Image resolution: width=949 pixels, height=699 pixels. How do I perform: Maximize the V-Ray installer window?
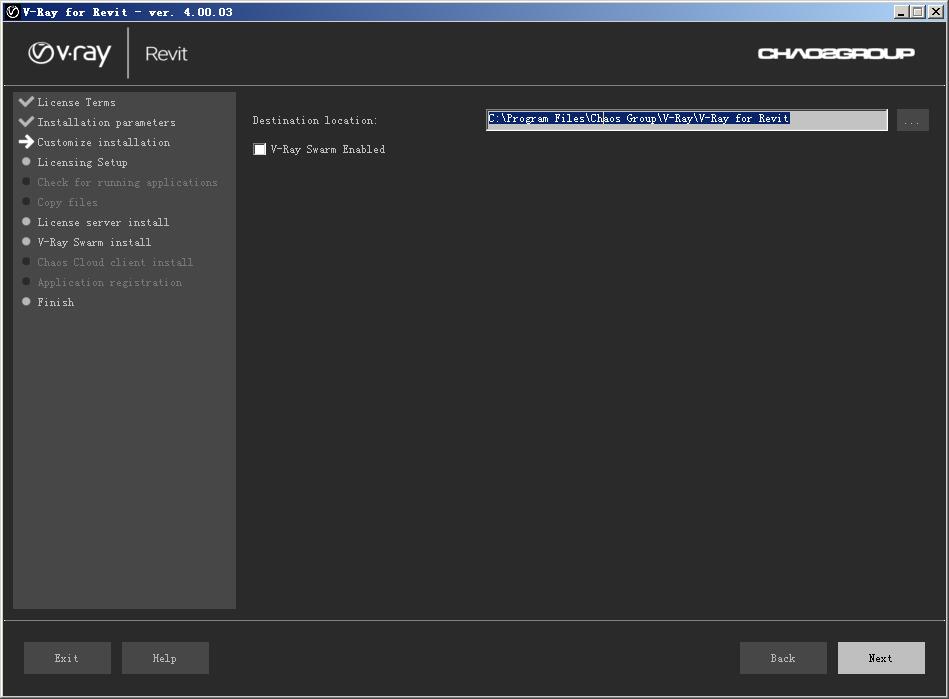[x=918, y=11]
